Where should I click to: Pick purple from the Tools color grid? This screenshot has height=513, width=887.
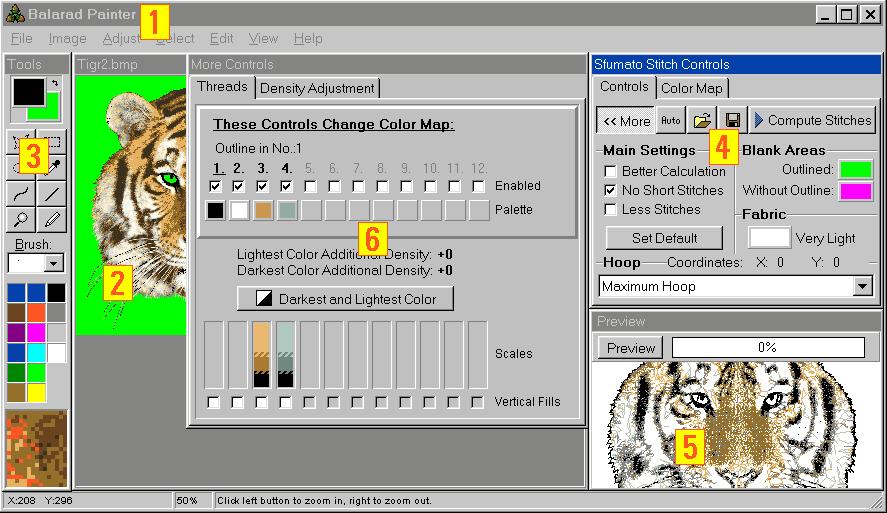[16, 332]
